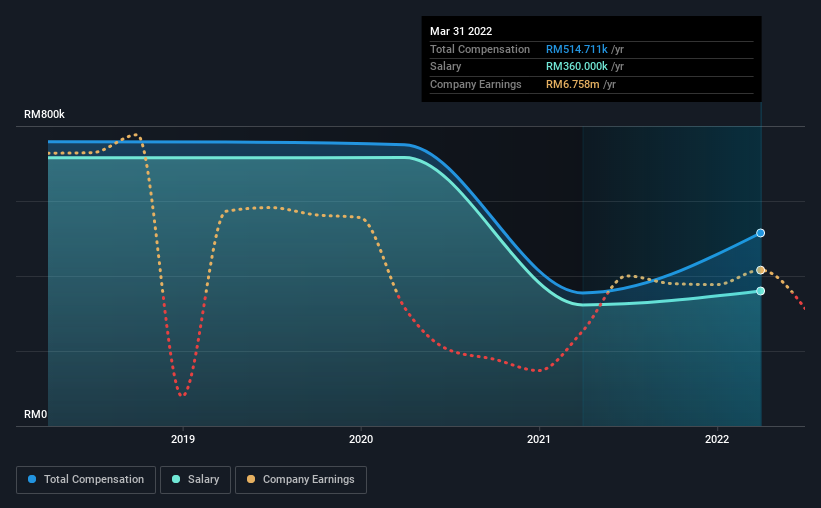Click the Company Earnings tooltip row label
Image resolution: width=821 pixels, height=508 pixels.
[x=475, y=84]
